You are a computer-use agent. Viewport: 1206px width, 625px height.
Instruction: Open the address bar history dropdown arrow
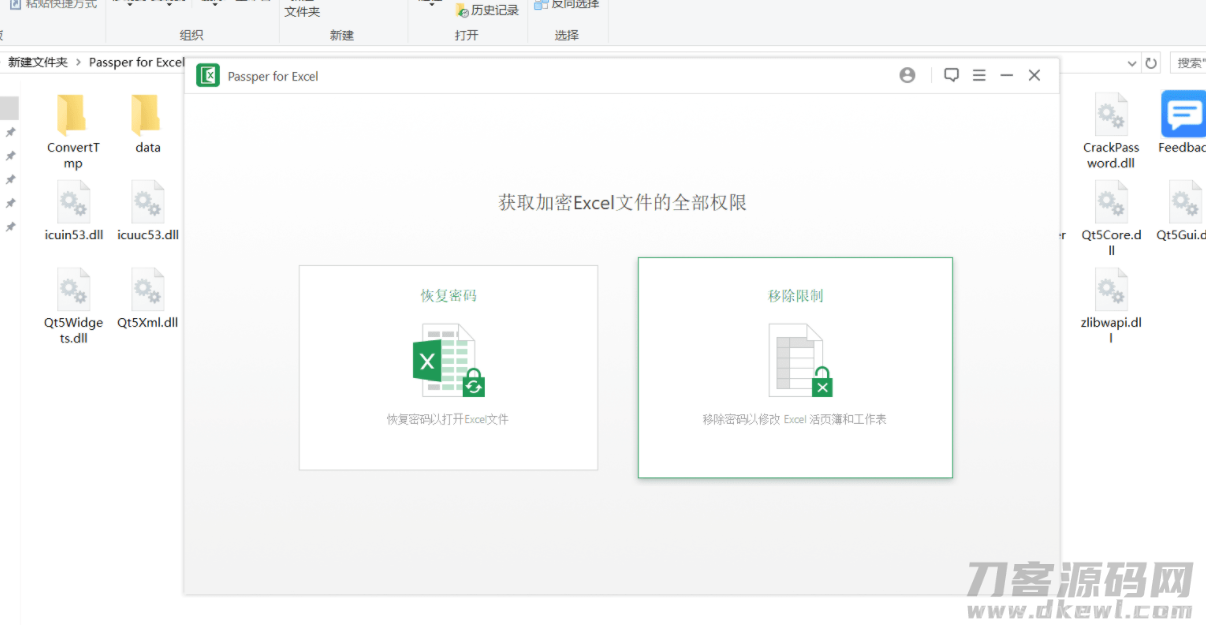tap(1131, 63)
